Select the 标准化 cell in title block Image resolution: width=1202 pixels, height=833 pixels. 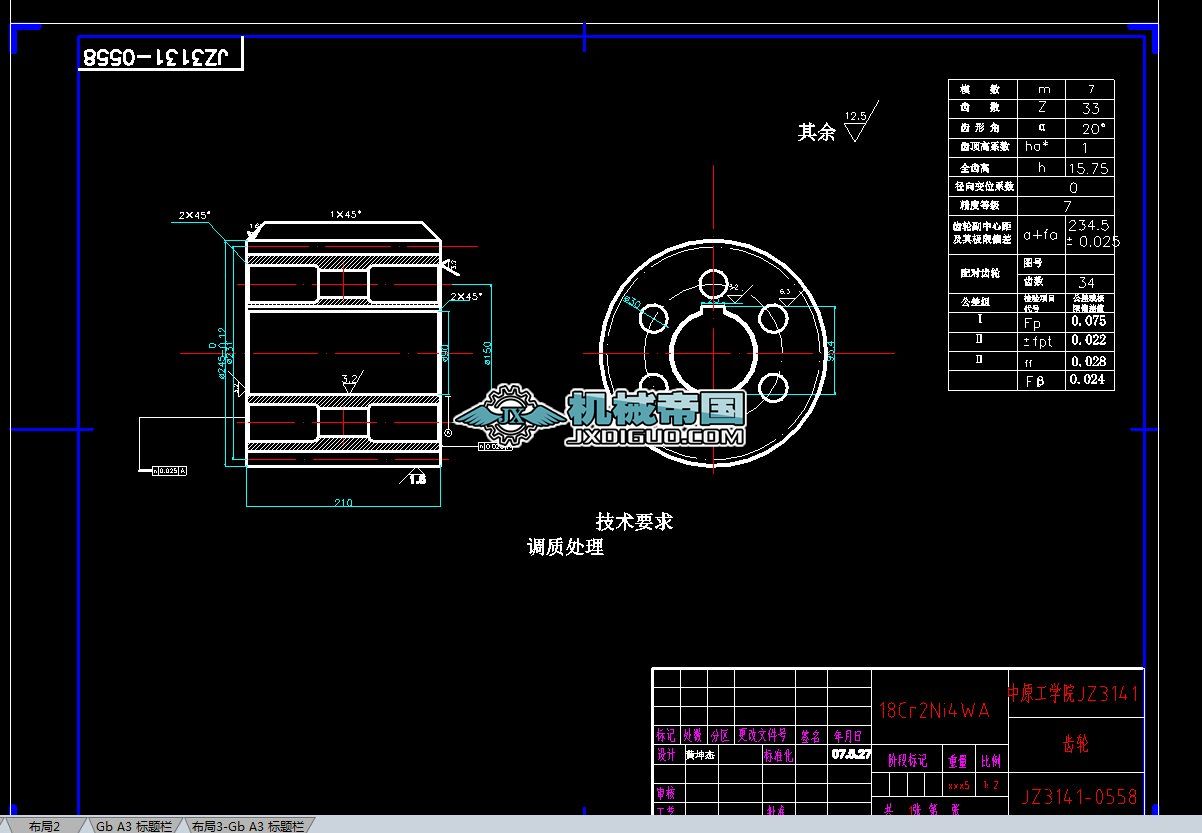[x=778, y=755]
